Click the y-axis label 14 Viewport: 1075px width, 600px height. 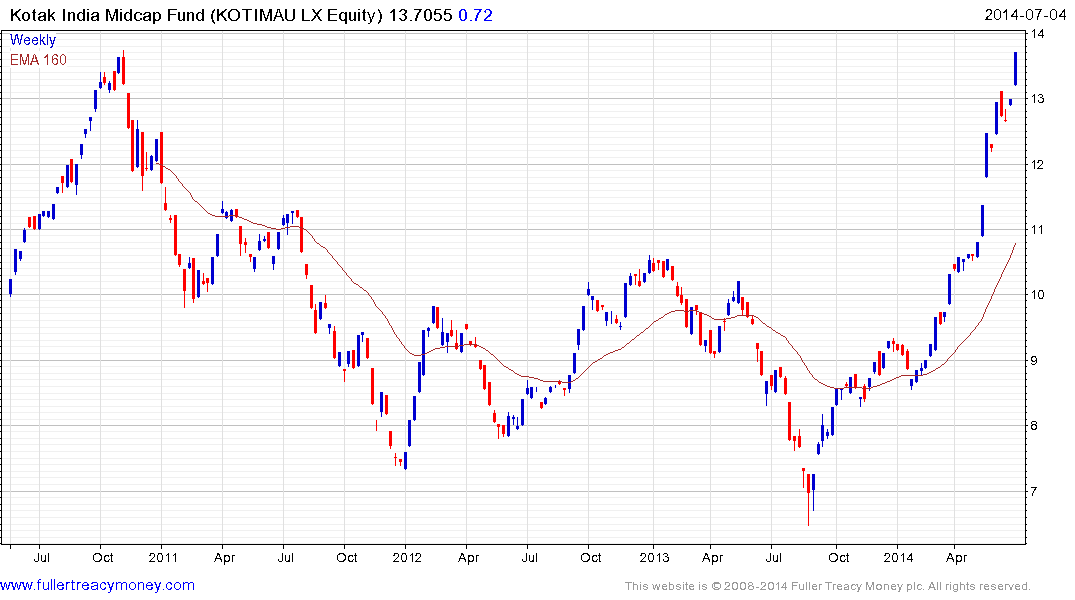pyautogui.click(x=1038, y=34)
